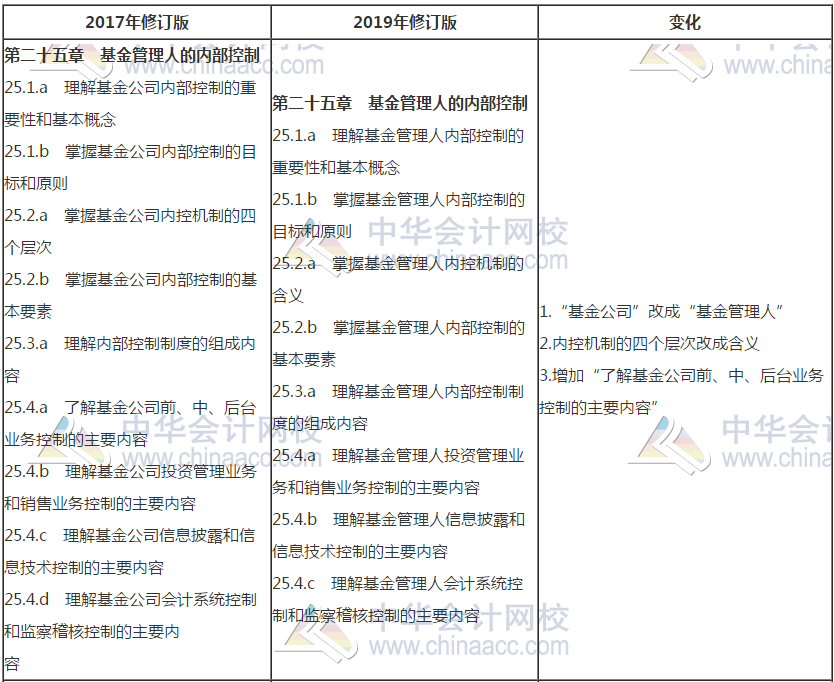Select item 25.1.b in the 2019 column
The height and width of the screenshot is (682, 834).
[398, 215]
